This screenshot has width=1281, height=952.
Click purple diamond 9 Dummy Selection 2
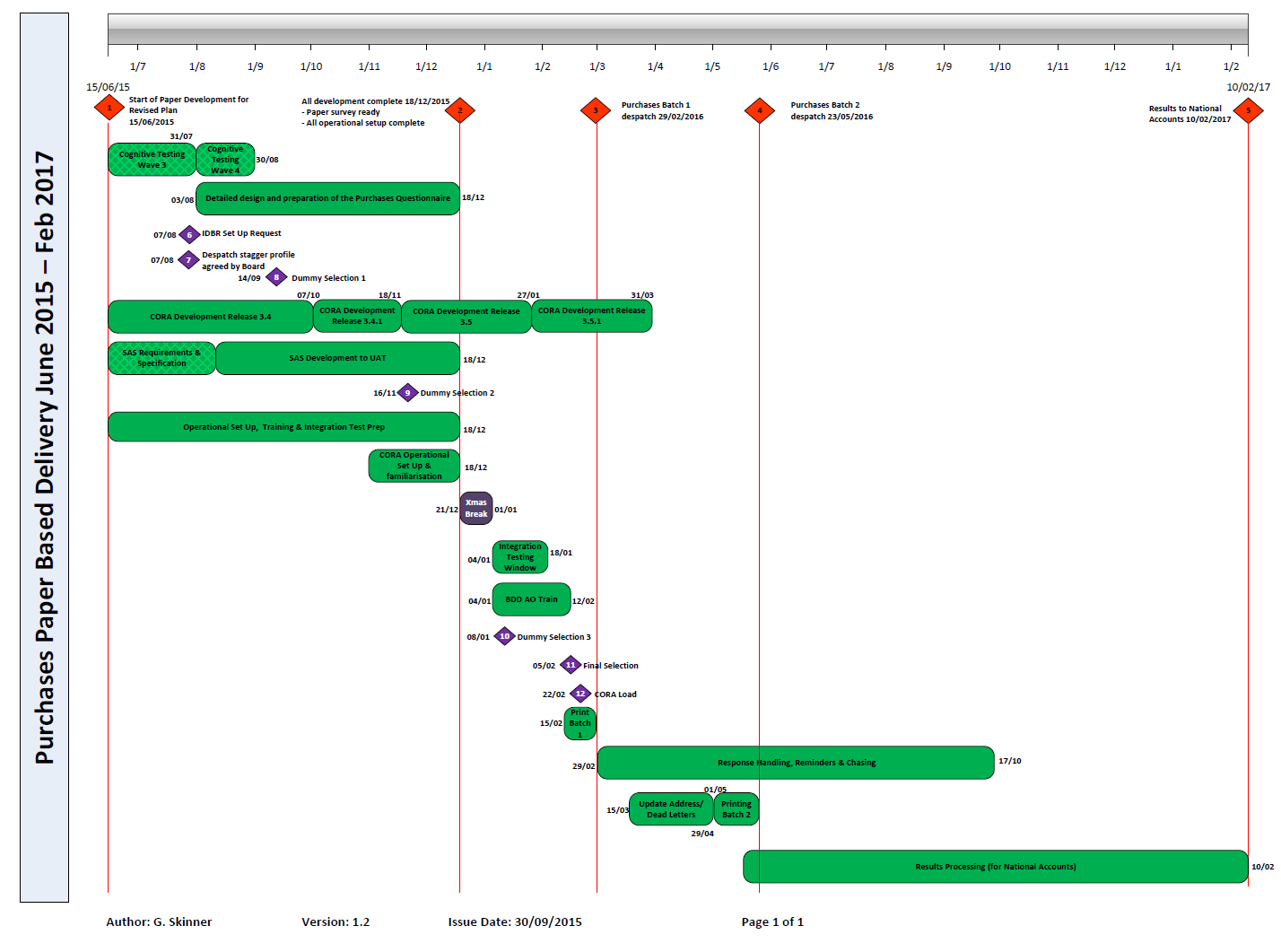tap(407, 393)
